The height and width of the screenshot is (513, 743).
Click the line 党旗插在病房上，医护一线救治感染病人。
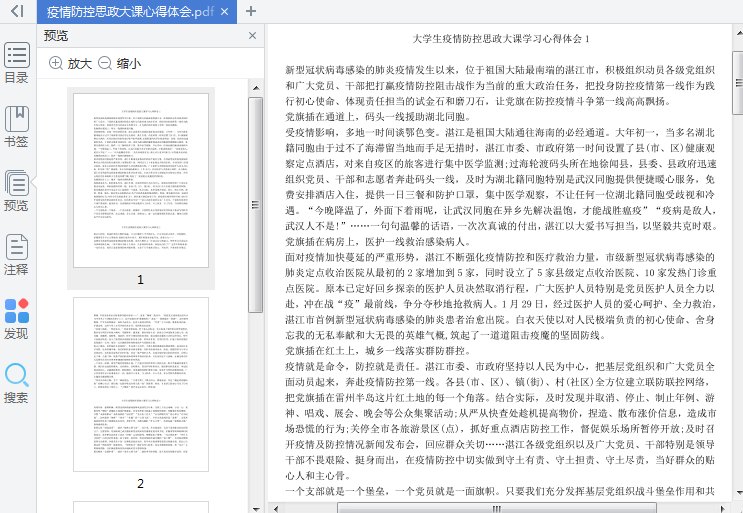click(x=378, y=242)
